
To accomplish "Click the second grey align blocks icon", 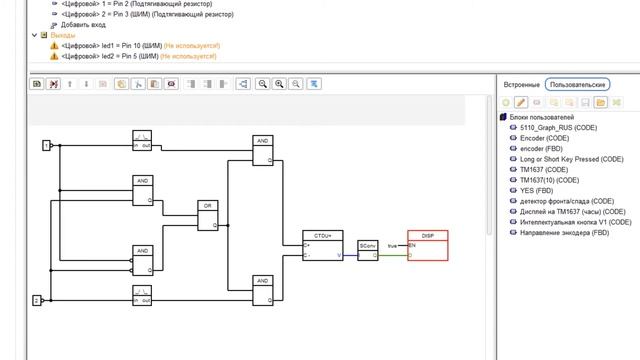I will click(207, 84).
